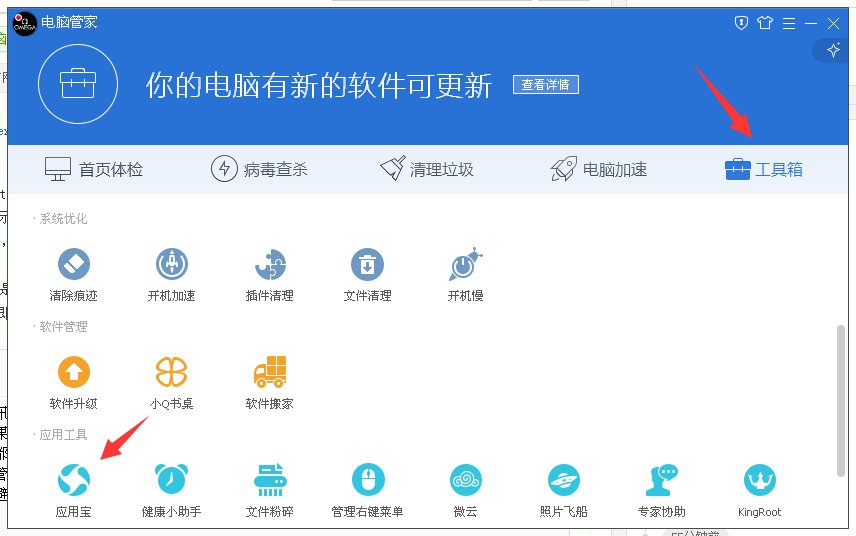Open the 开机慢 tool

(465, 275)
